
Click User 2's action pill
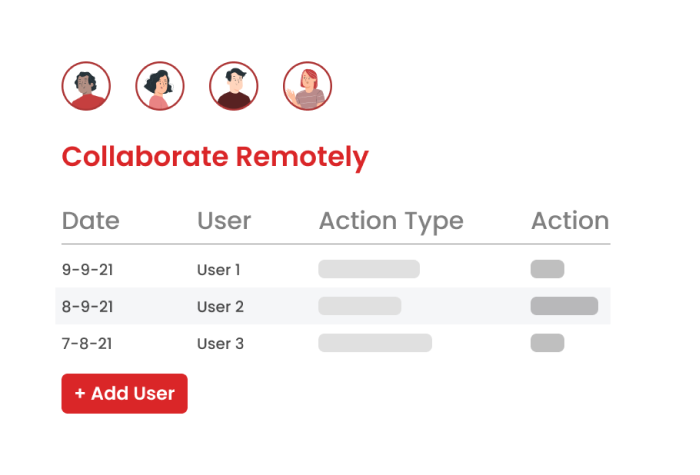[x=564, y=306]
